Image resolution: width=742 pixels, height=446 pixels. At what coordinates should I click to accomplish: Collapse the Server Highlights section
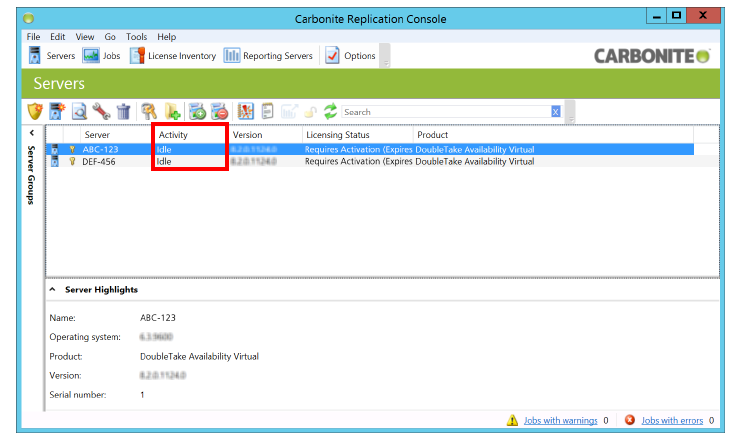[x=53, y=289]
